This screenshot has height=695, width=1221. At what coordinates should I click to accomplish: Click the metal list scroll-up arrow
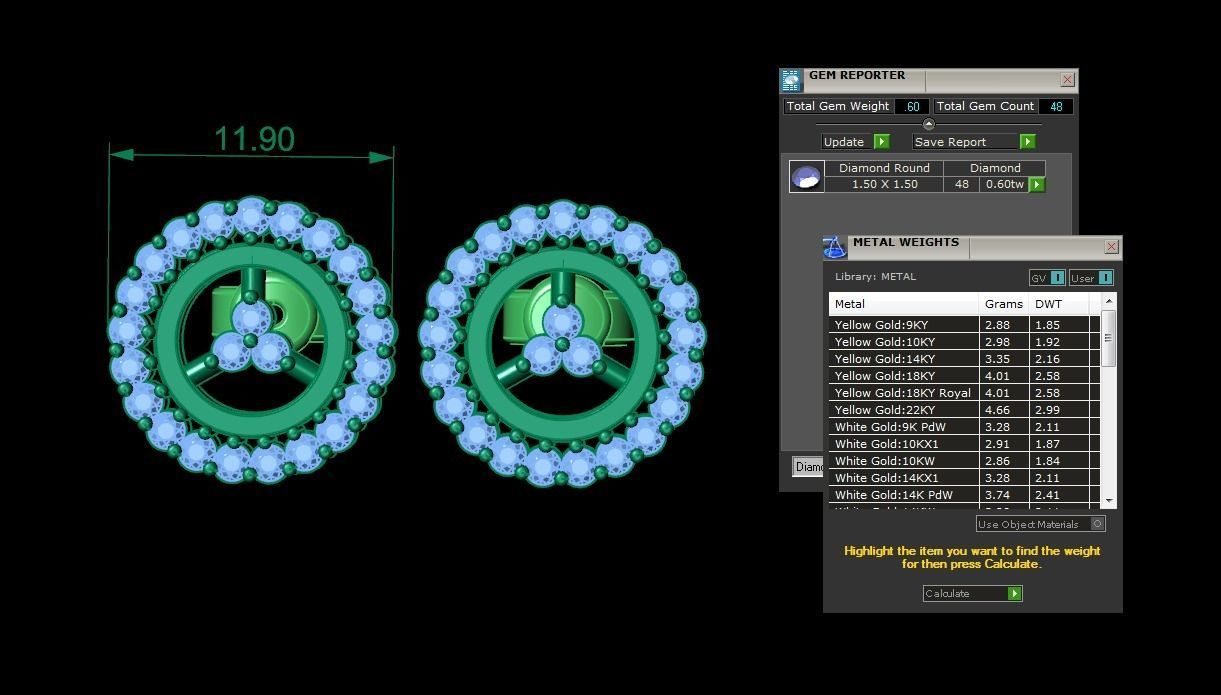point(1108,301)
